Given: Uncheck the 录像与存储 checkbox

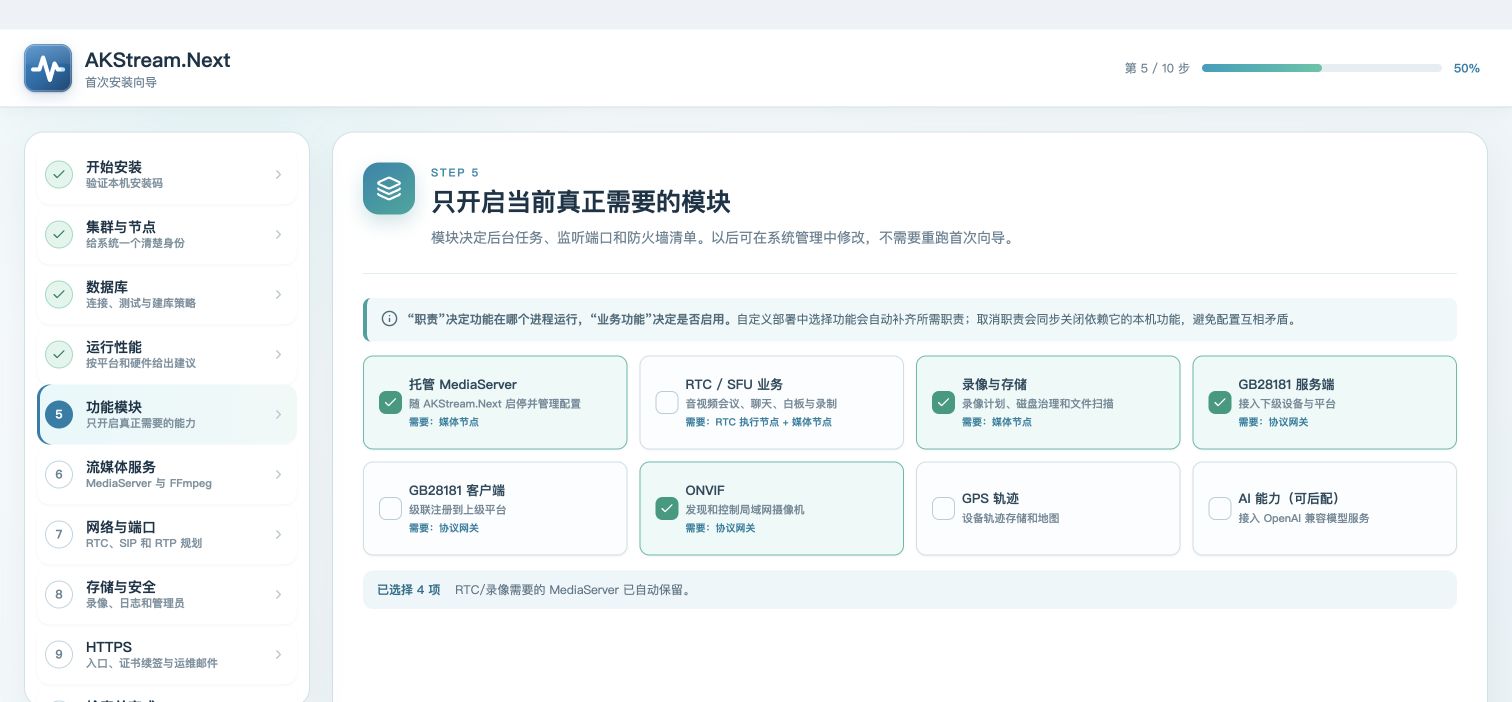Looking at the screenshot, I should [943, 402].
